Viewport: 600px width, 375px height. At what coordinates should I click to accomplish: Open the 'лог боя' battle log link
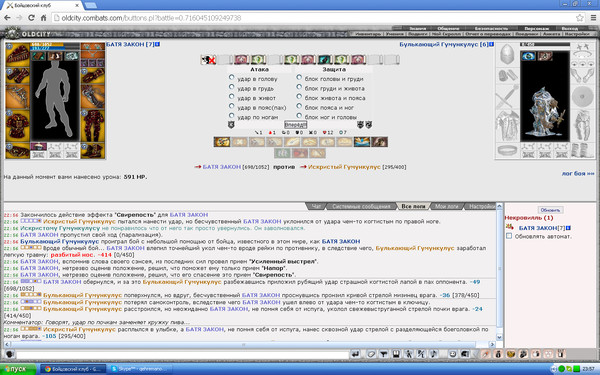[x=578, y=173]
